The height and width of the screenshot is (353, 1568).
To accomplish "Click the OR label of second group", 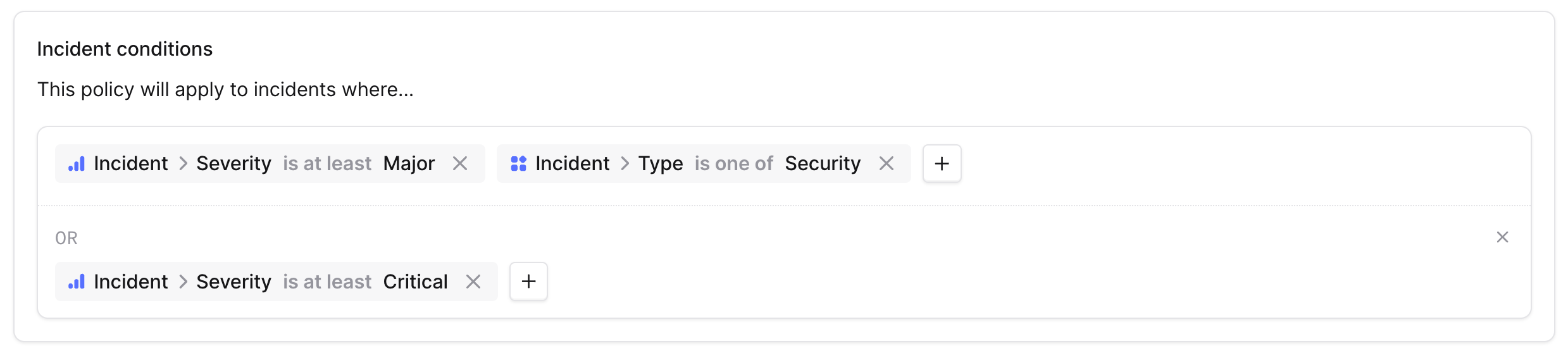I will click(66, 238).
